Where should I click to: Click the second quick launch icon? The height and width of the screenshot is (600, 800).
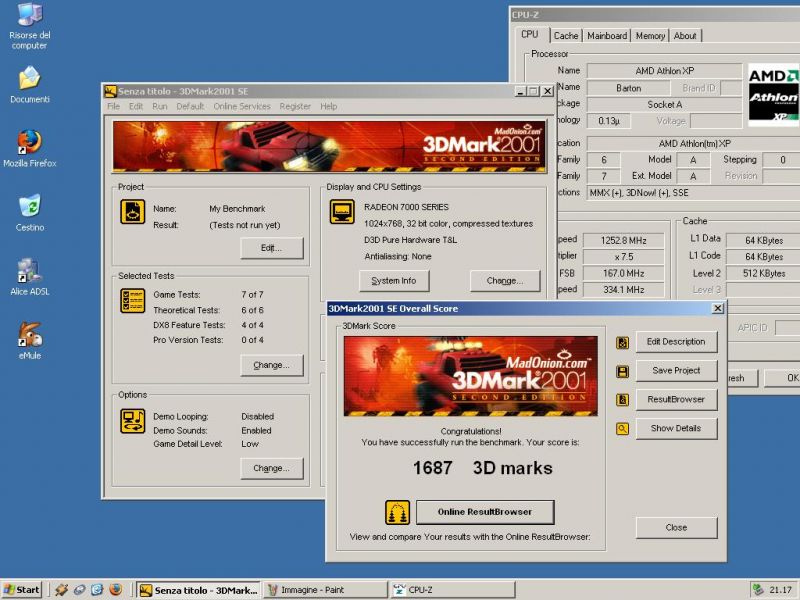[x=80, y=590]
